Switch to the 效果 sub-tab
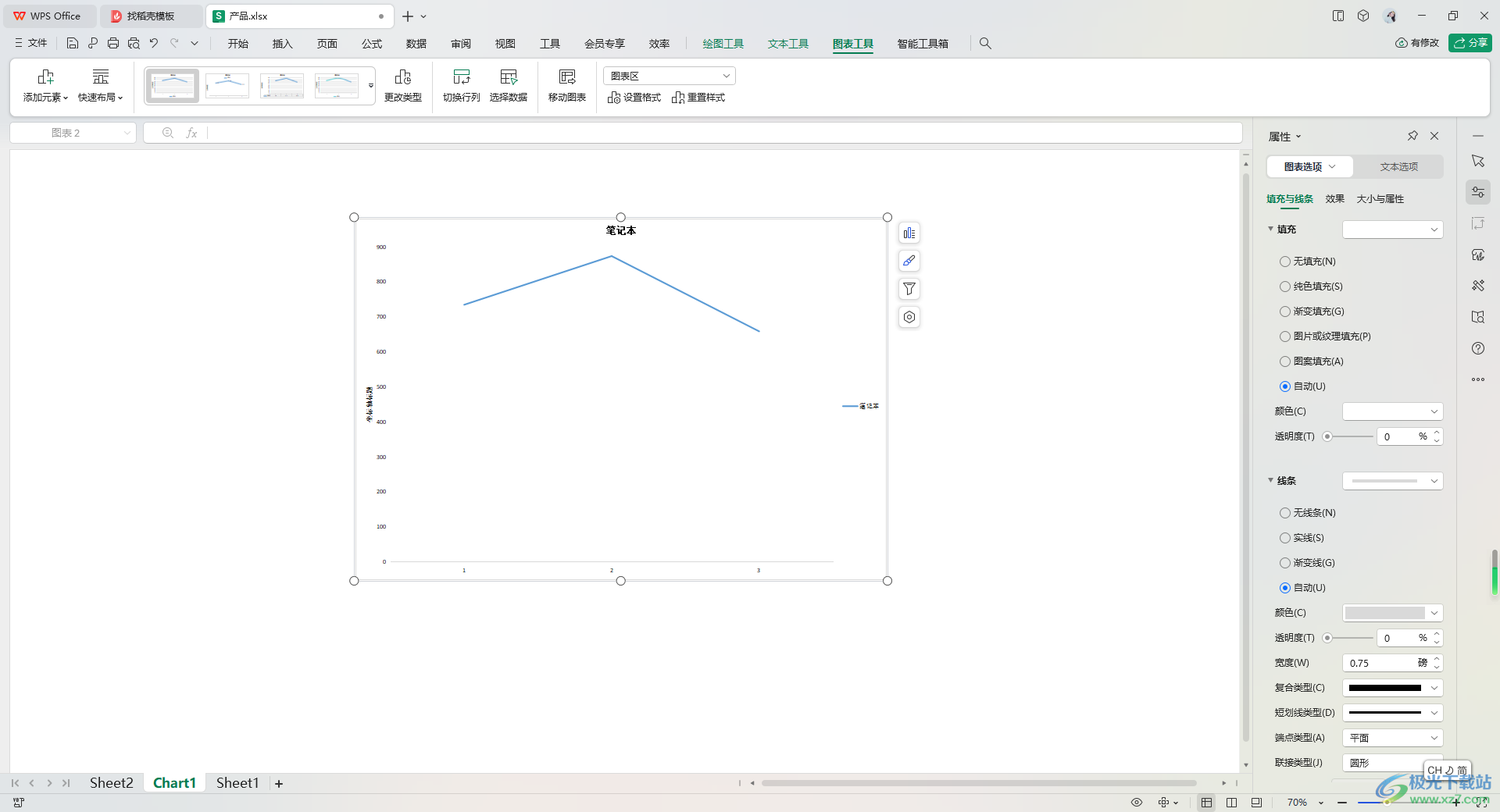The image size is (1500, 812). tap(1335, 199)
